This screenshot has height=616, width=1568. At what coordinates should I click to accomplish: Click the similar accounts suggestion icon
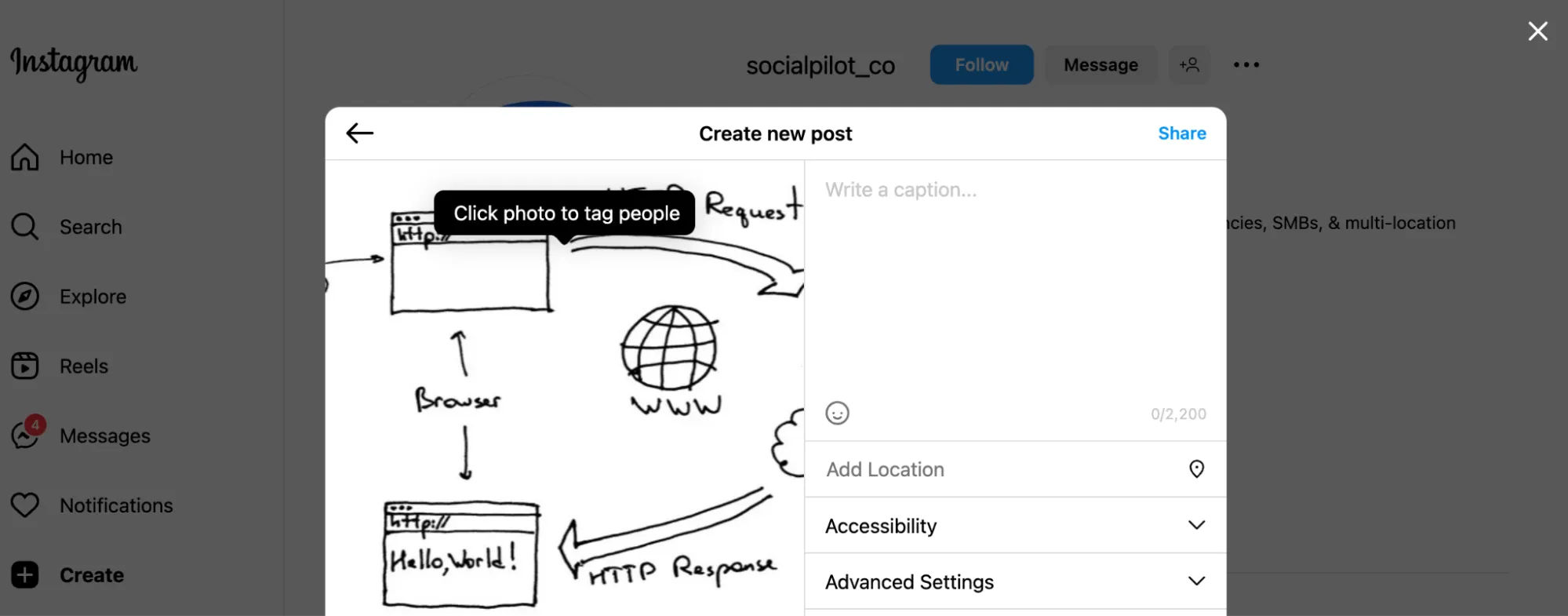coord(1189,65)
